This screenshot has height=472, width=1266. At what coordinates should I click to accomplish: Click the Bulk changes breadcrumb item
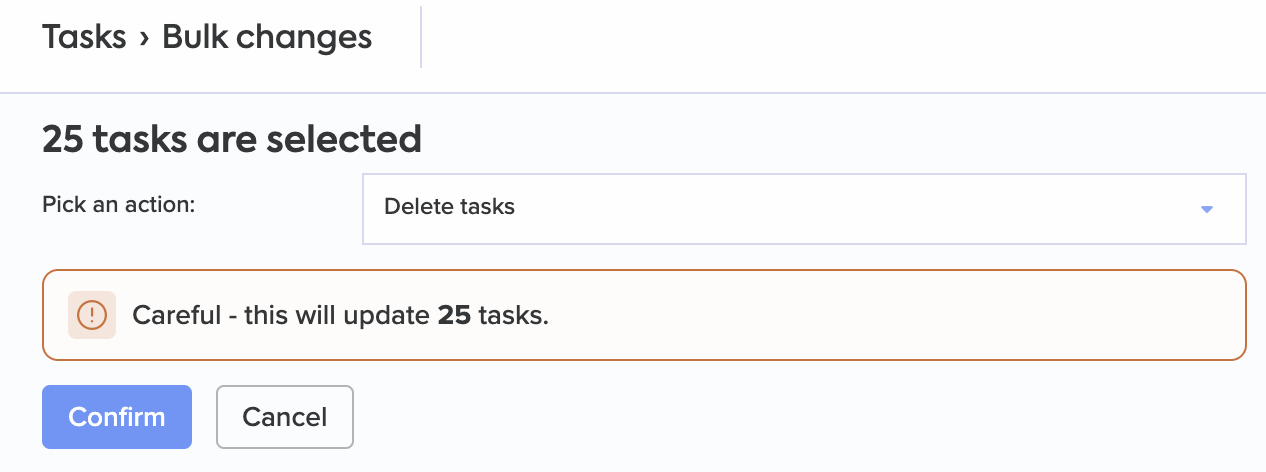tap(267, 37)
